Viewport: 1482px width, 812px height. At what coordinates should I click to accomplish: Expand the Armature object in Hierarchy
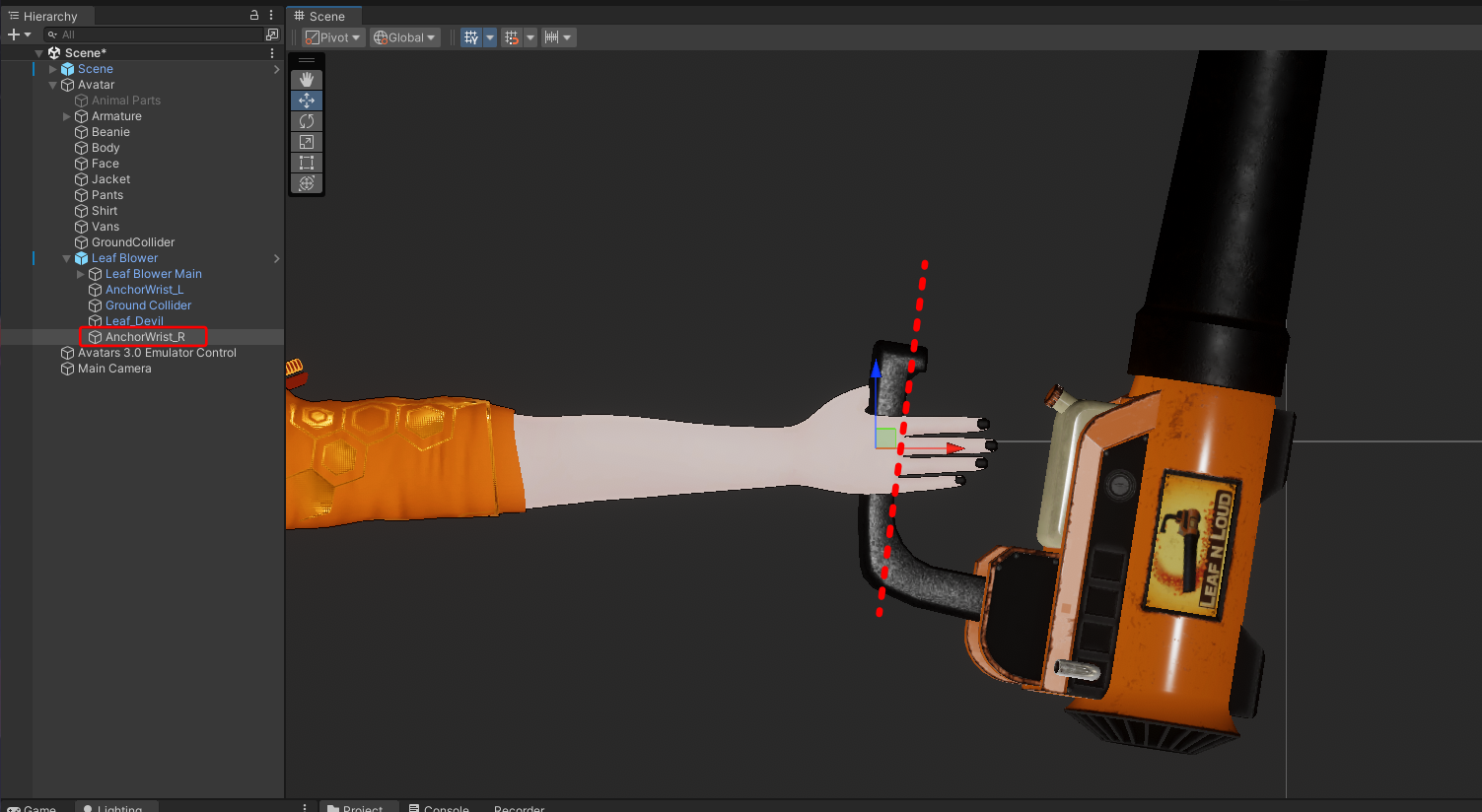(67, 116)
